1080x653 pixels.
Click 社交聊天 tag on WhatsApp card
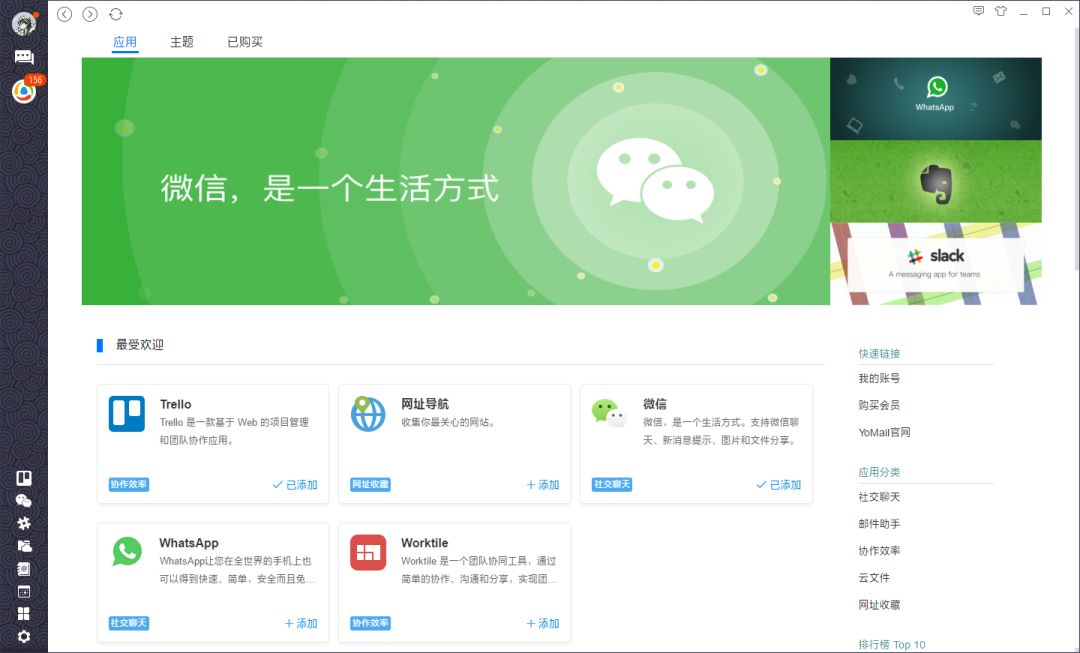pyautogui.click(x=129, y=623)
